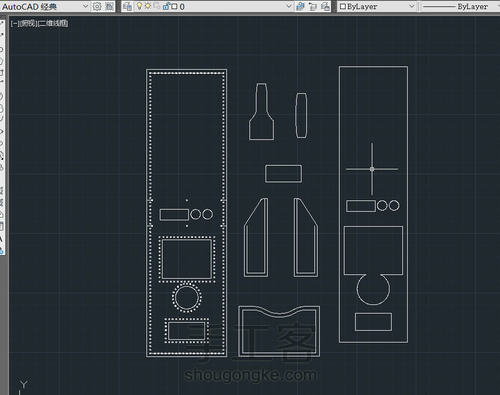Open the Layer Properties Manager icon
Viewport: 500px width, 395px height.
pos(127,6)
